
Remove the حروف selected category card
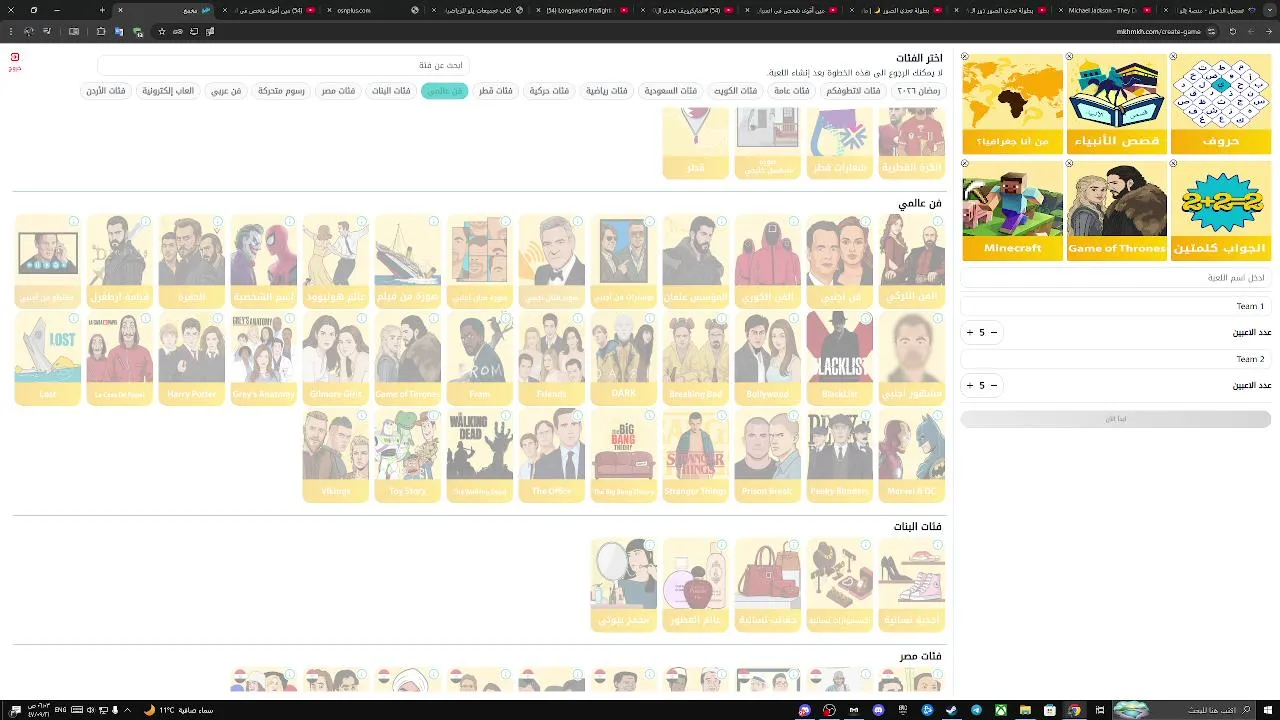pos(1173,57)
